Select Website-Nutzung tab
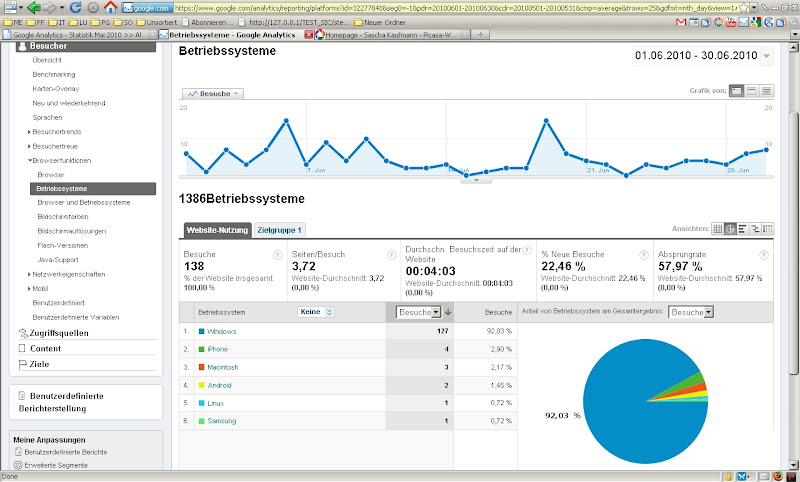 pyautogui.click(x=217, y=230)
